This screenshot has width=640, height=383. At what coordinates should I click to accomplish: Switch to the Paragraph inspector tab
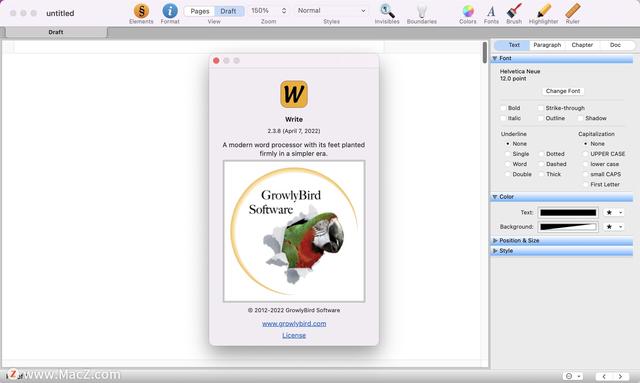[x=547, y=45]
